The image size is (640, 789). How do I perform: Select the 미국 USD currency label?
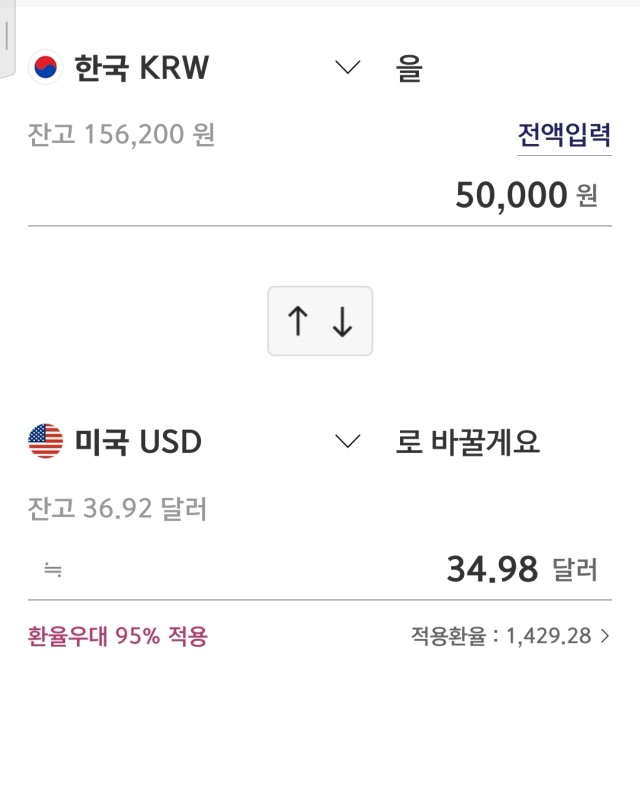138,441
